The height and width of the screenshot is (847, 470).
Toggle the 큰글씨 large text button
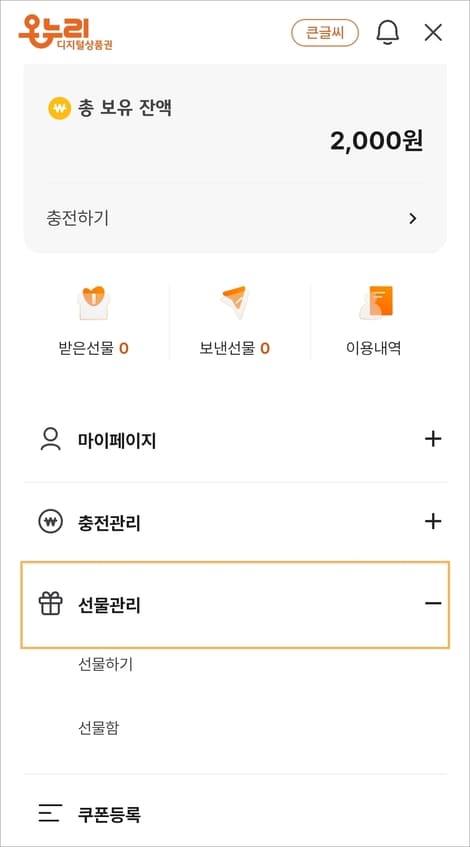pos(325,32)
